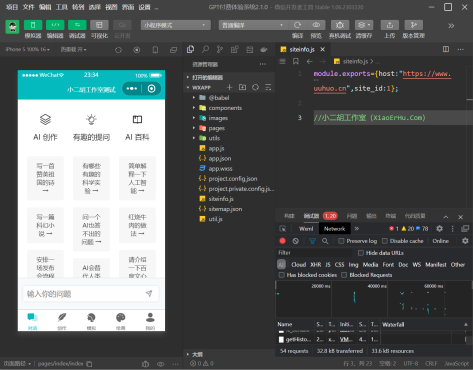
Task: Check the Blocked Requests checkbox
Action: click(344, 275)
